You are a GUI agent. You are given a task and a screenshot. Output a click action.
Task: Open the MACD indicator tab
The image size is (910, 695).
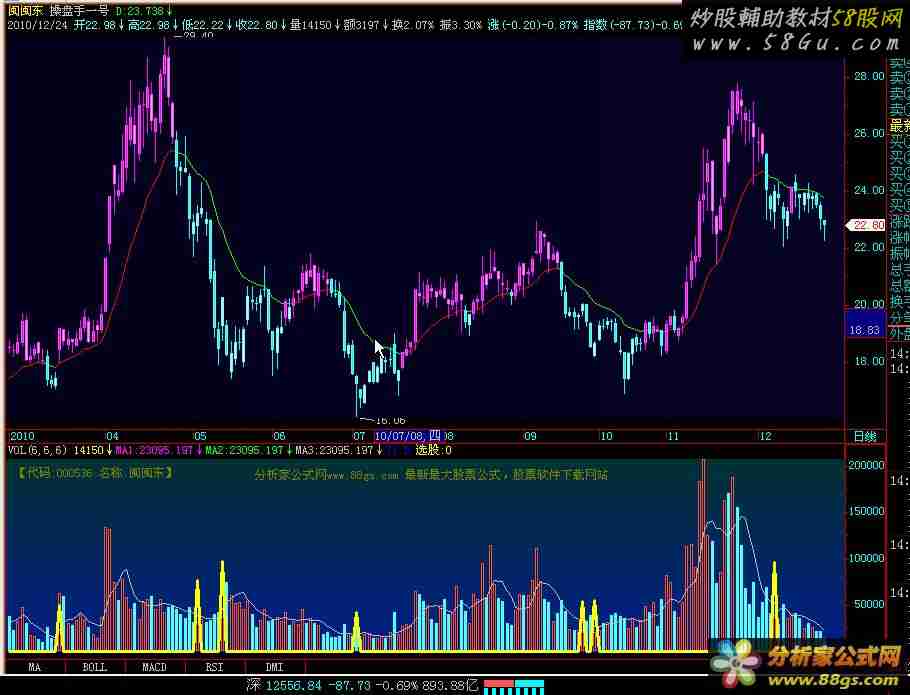155,667
